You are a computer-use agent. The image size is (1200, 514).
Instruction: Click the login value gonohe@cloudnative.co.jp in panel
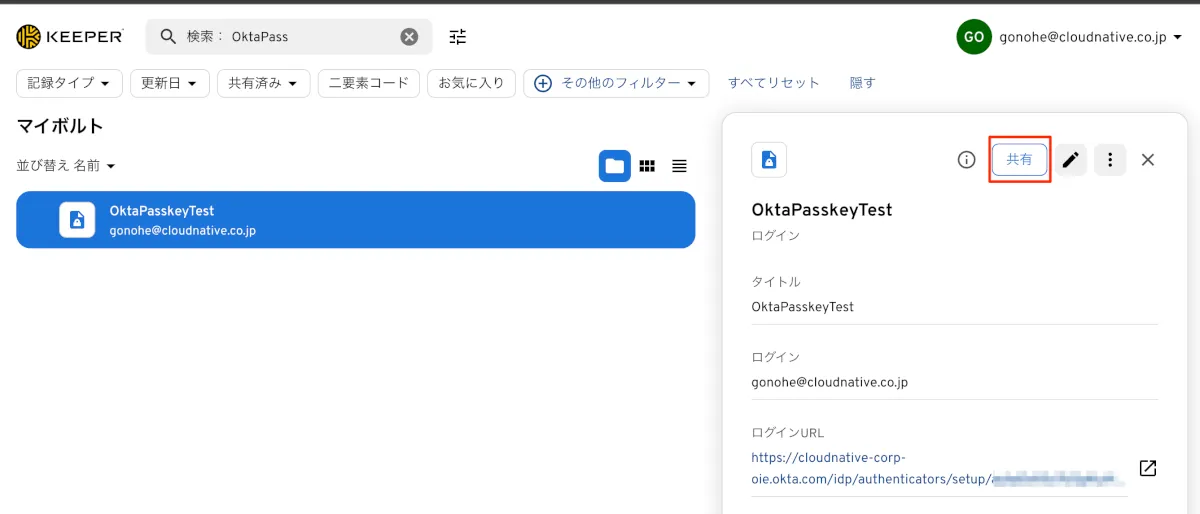pyautogui.click(x=830, y=382)
